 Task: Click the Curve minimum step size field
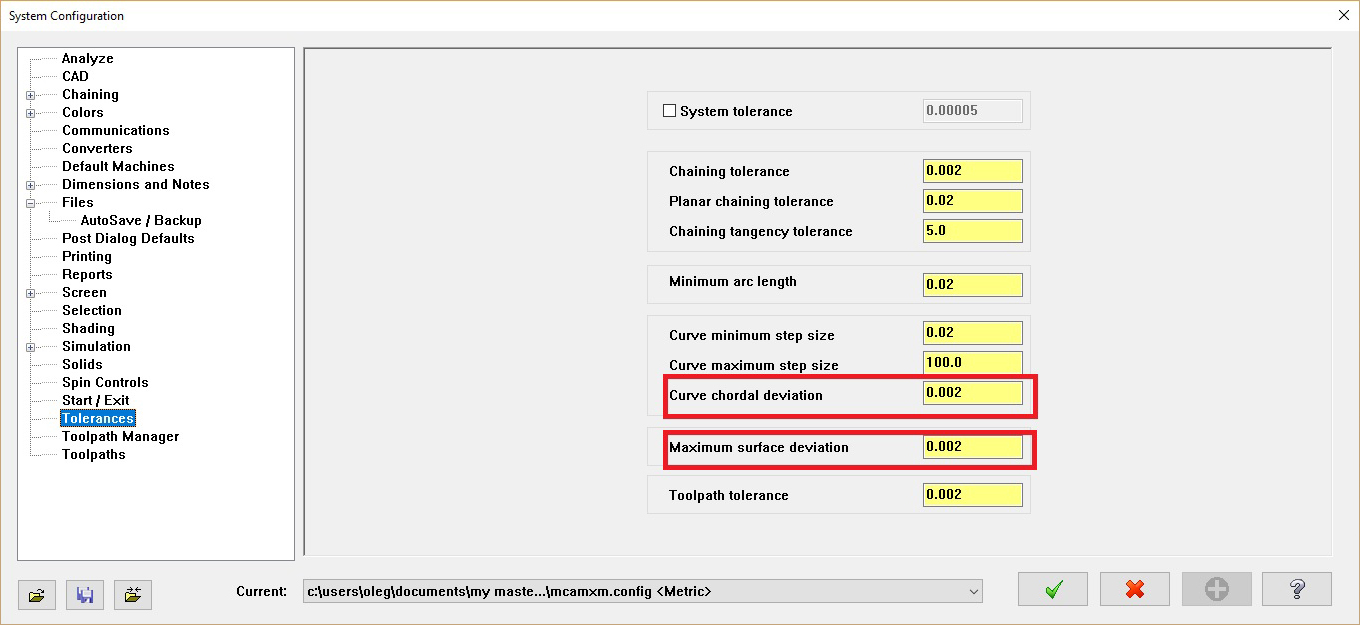(973, 333)
